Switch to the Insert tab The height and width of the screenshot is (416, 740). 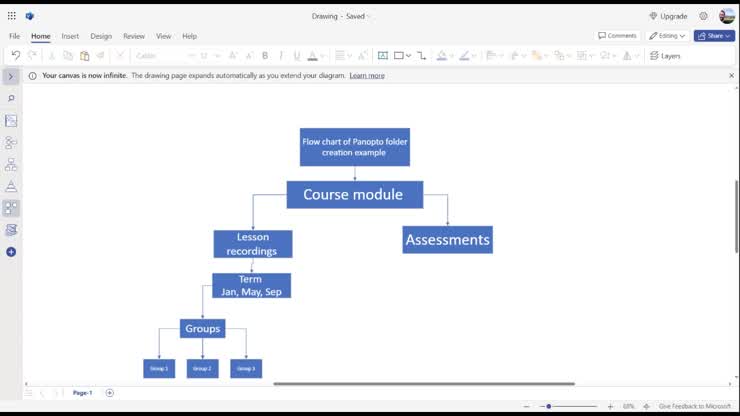(x=70, y=36)
